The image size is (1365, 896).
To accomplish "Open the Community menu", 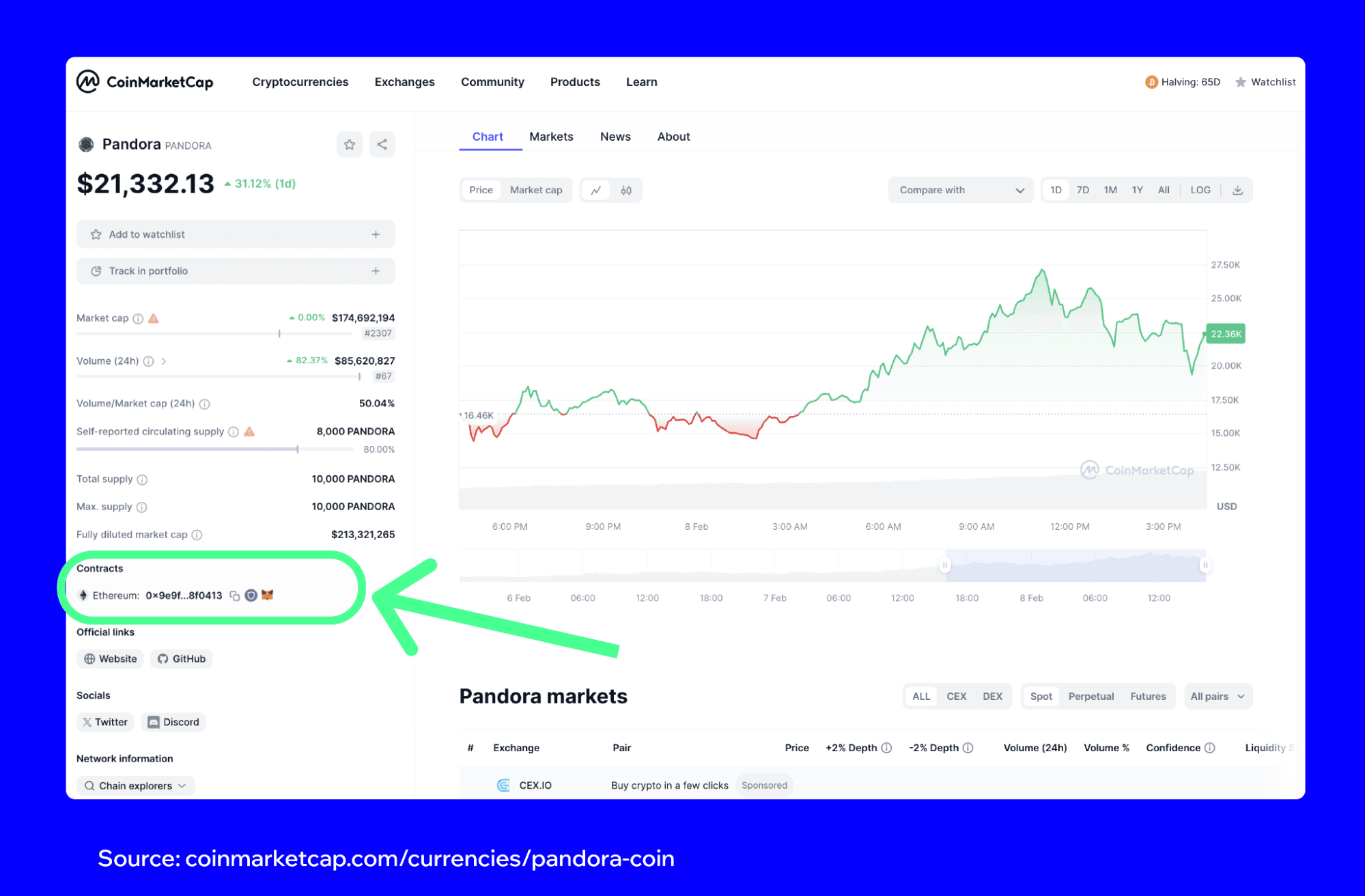I will coord(492,82).
